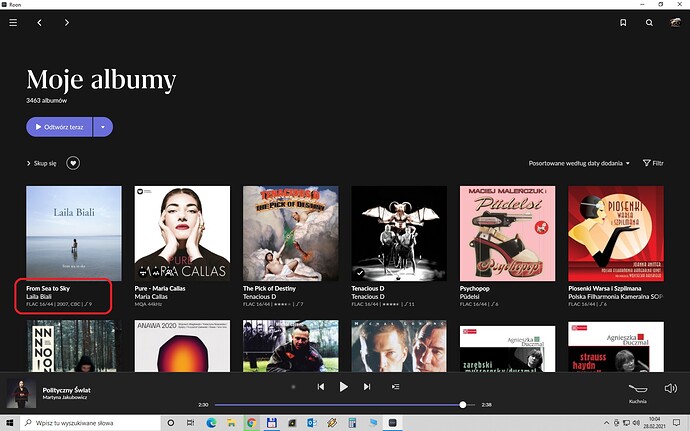Open the Laila Biali From Sea to Sky cover

coord(74,233)
